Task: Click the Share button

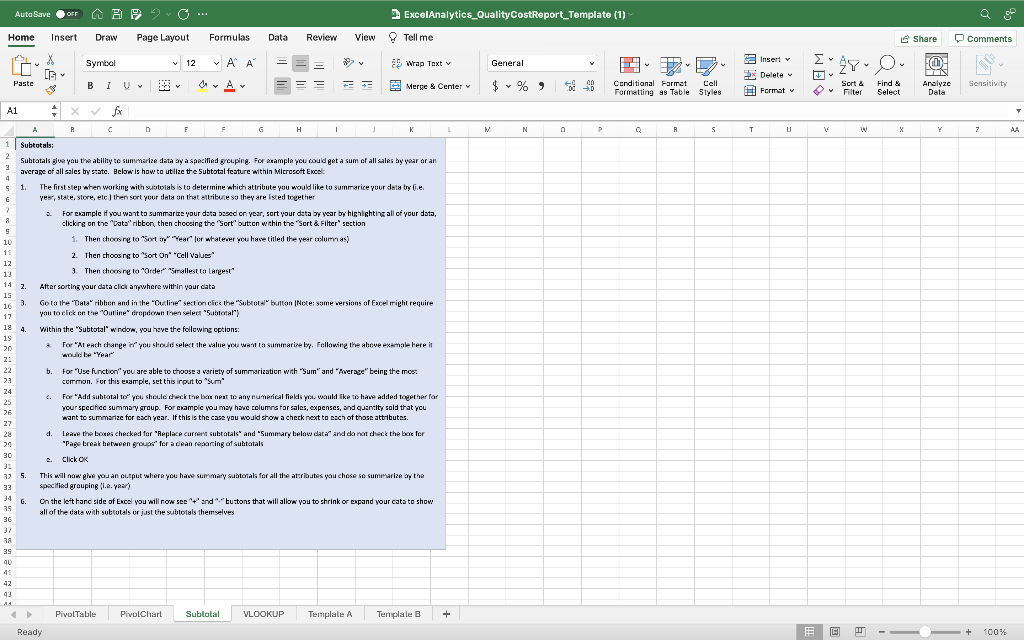Action: click(x=918, y=38)
